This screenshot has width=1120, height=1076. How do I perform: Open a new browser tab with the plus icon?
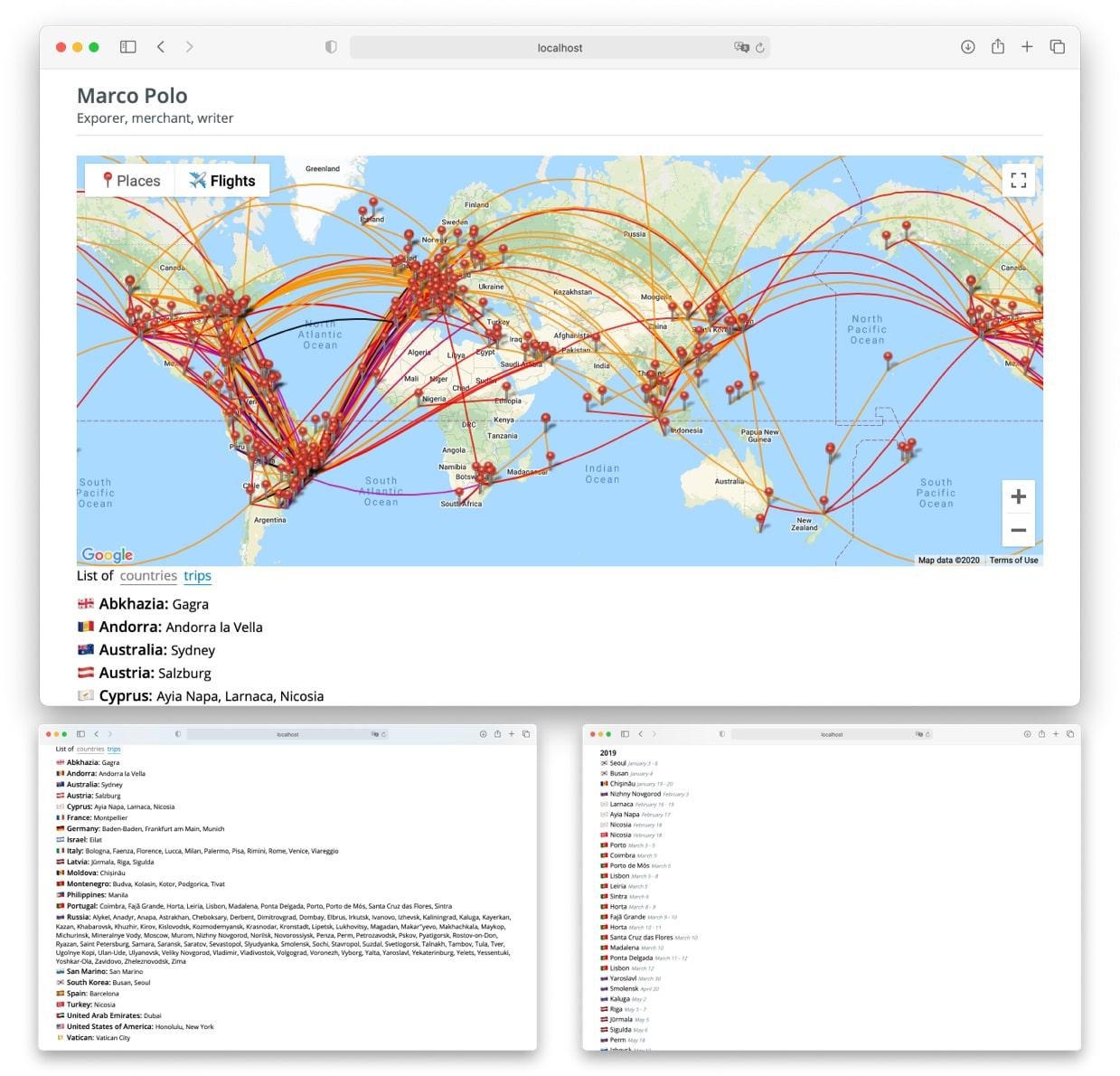click(1026, 46)
